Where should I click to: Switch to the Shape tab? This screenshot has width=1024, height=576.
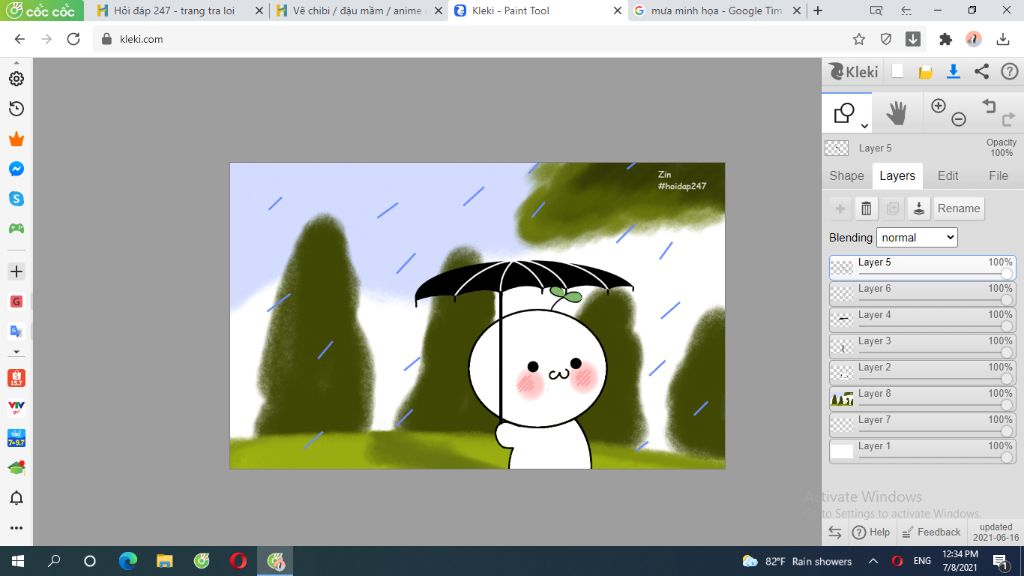pyautogui.click(x=846, y=176)
